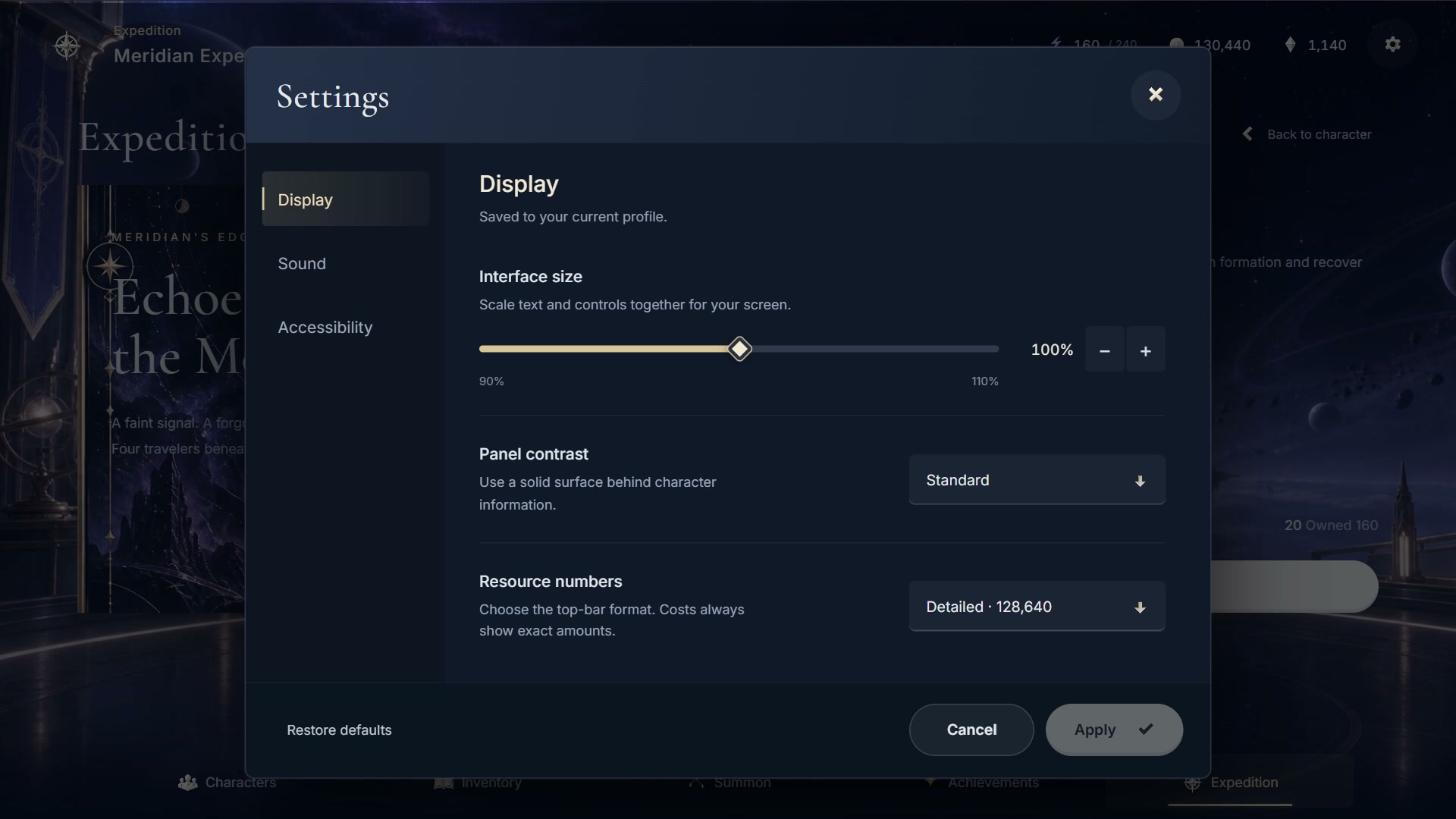Cancel the settings changes
The height and width of the screenshot is (819, 1456).
(971, 730)
